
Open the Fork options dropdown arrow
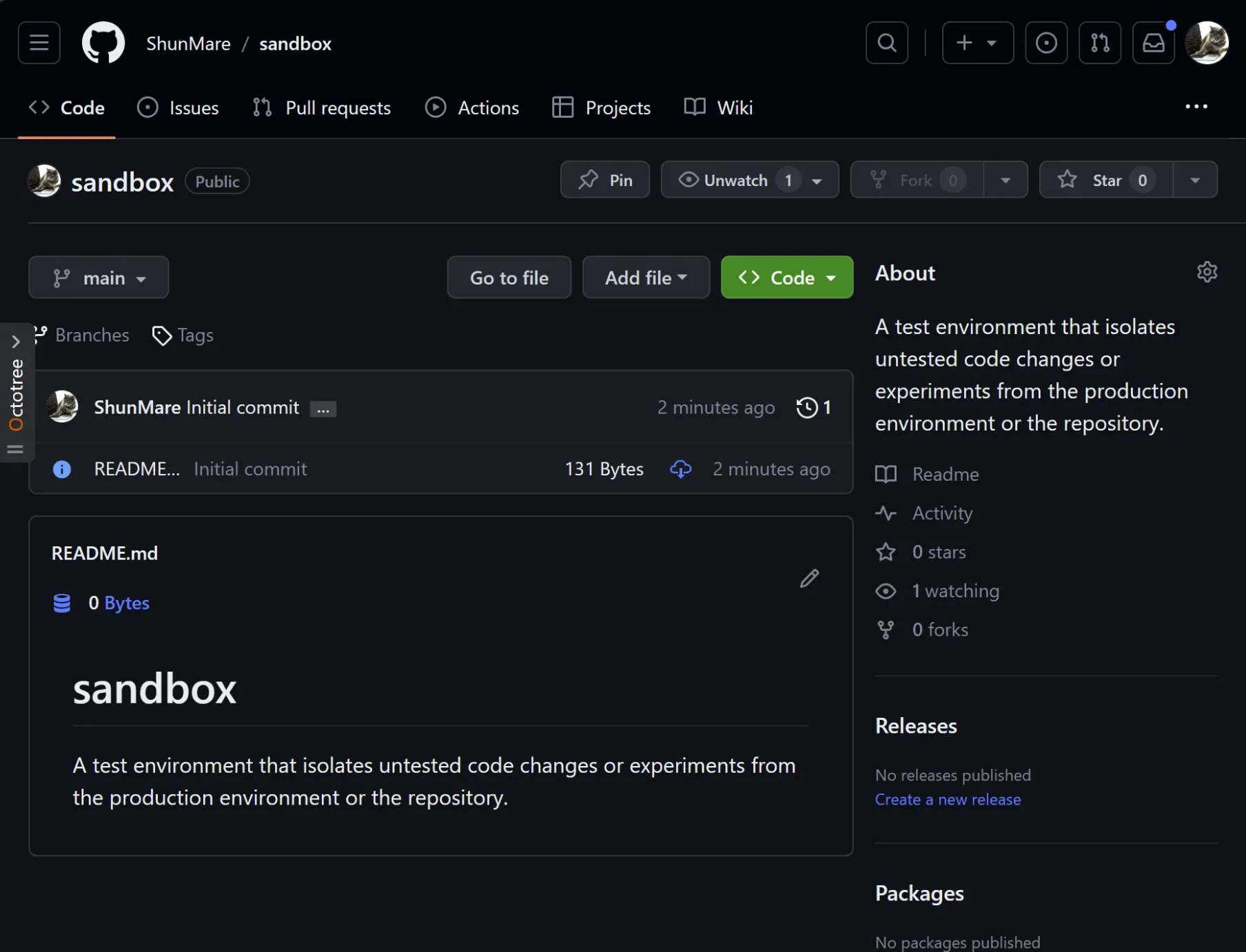tap(1006, 180)
